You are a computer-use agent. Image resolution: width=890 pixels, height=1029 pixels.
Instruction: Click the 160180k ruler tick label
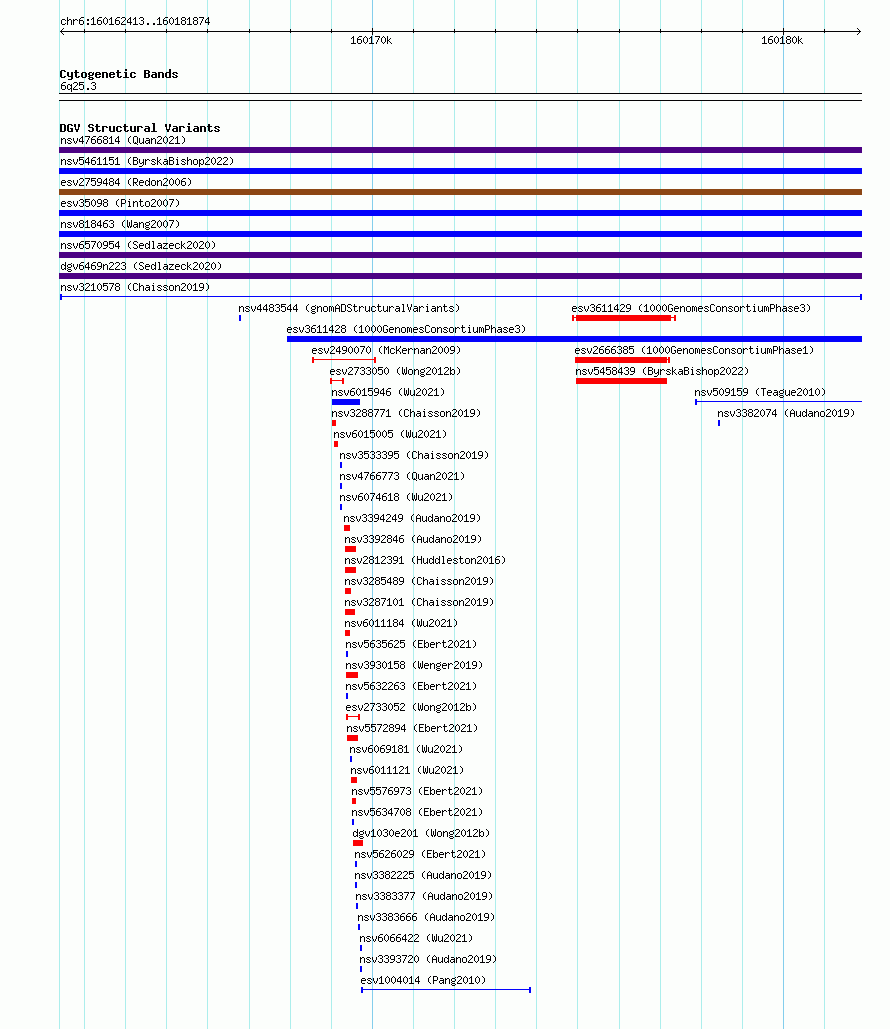click(782, 41)
